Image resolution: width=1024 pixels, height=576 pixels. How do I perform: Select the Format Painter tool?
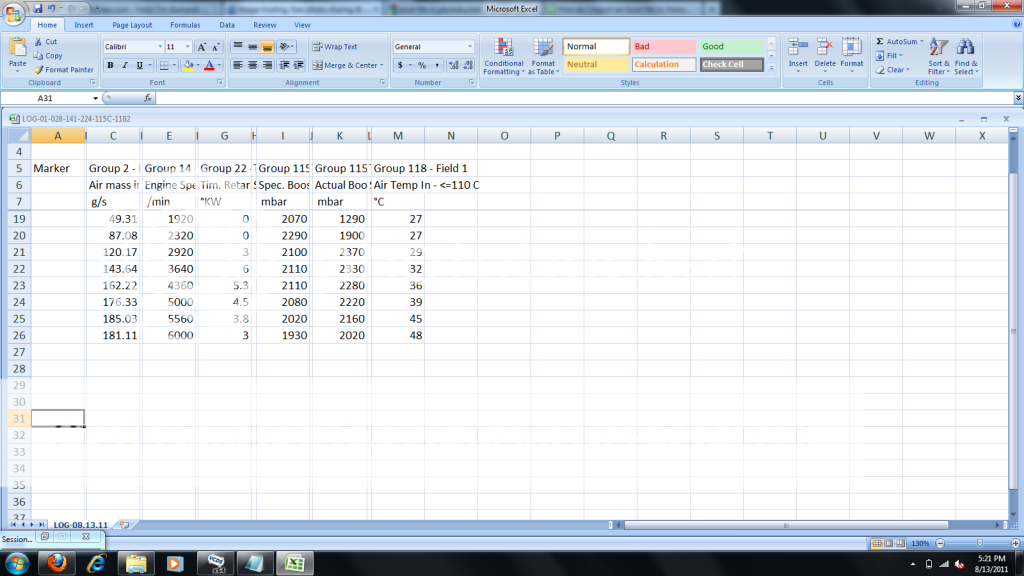(x=63, y=70)
